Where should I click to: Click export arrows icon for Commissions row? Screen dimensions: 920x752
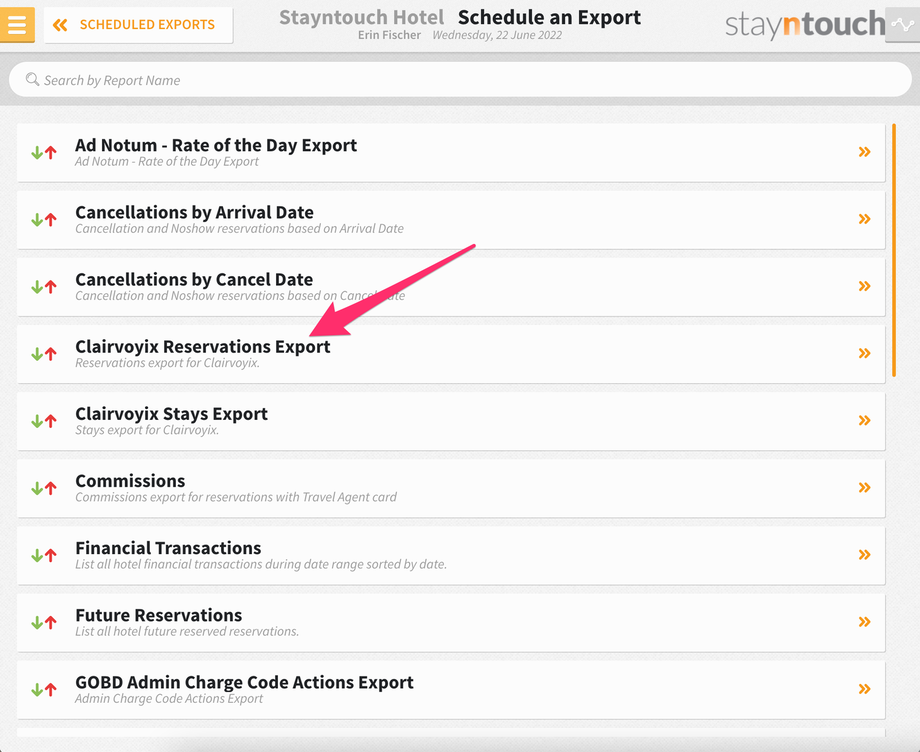tap(44, 489)
